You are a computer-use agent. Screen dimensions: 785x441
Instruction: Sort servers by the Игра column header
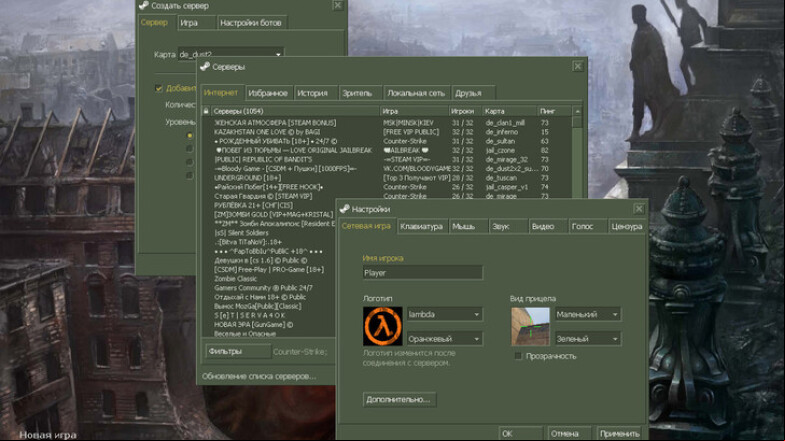tap(414, 111)
